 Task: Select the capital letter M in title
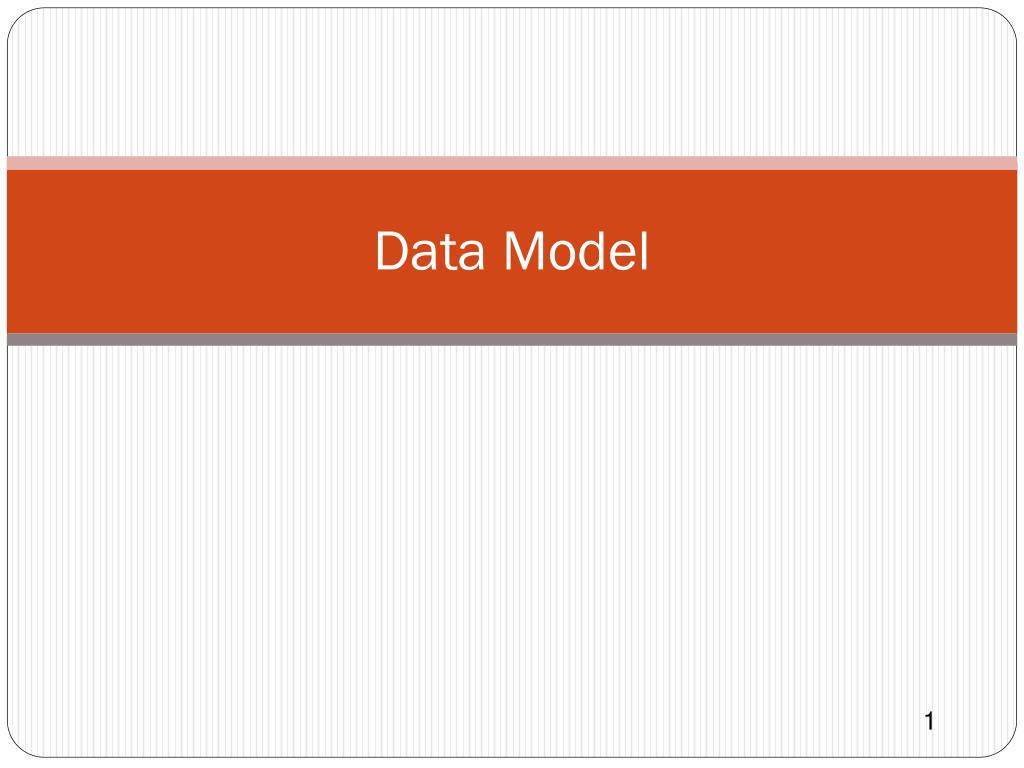click(x=524, y=251)
